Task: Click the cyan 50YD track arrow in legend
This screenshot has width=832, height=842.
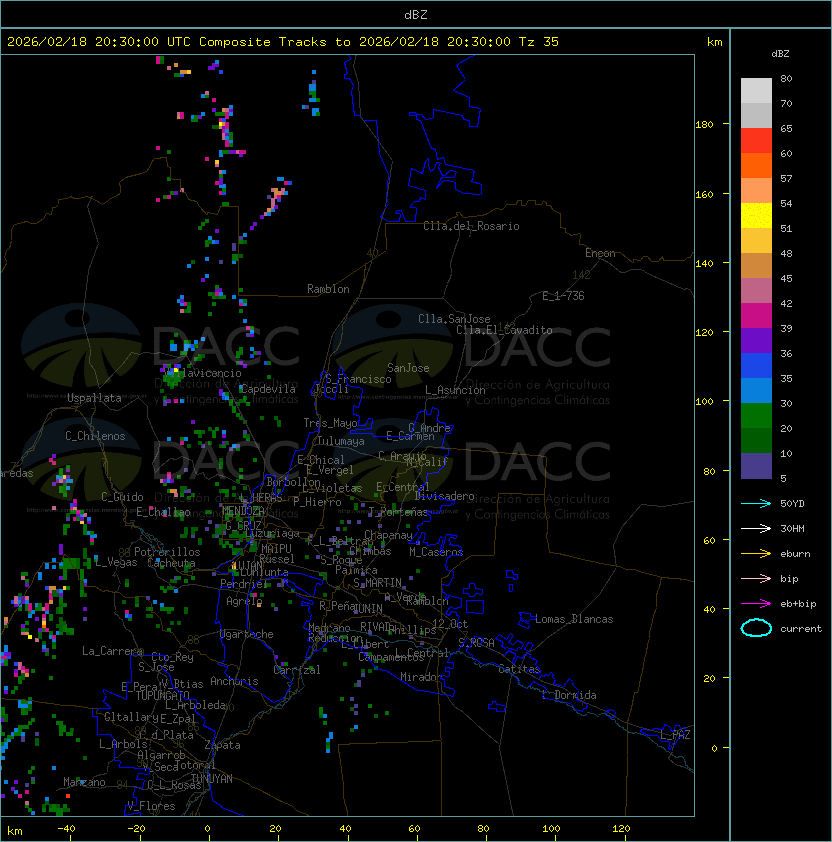Action: click(x=756, y=503)
